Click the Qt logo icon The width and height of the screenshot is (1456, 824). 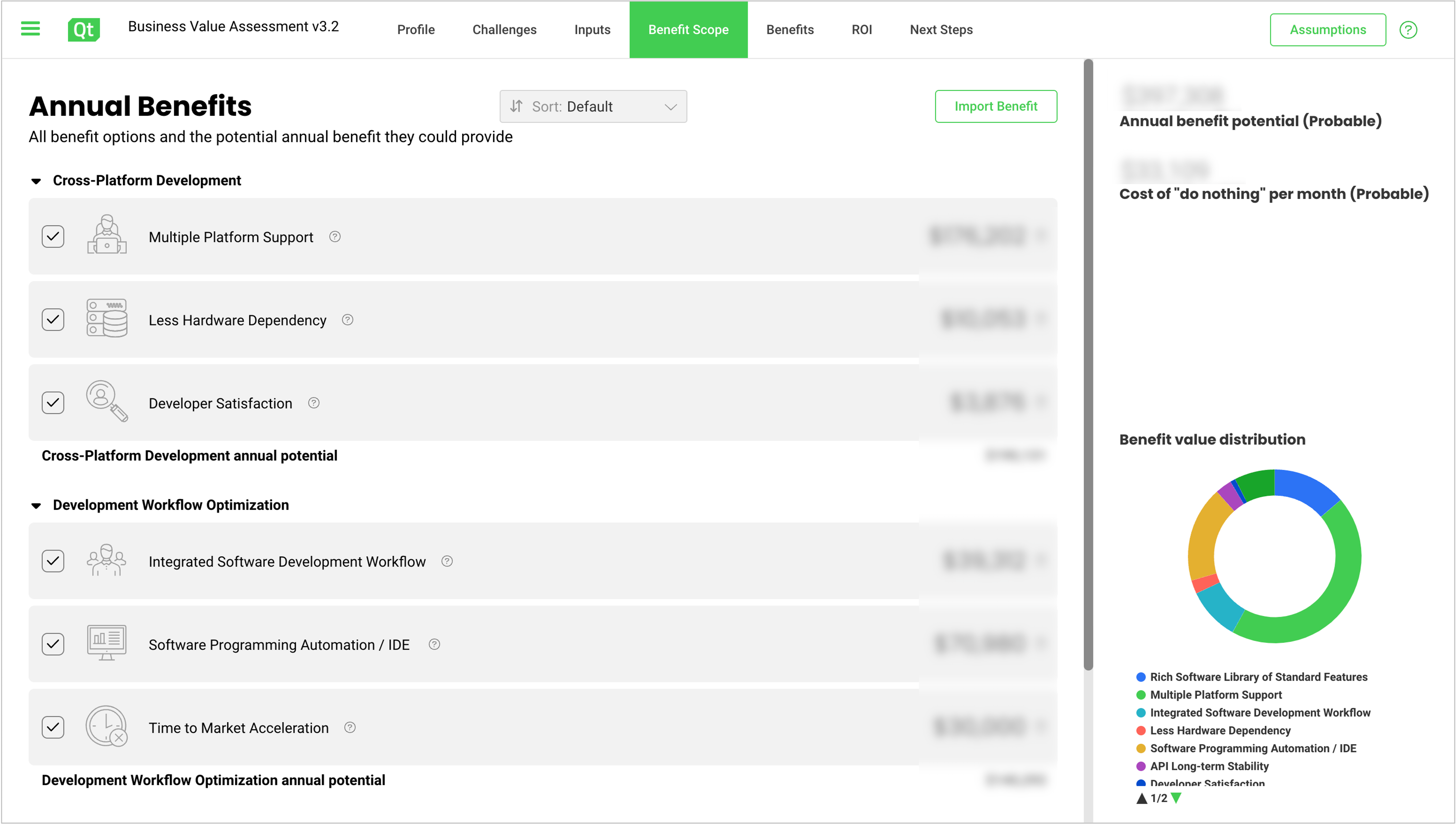pos(84,30)
